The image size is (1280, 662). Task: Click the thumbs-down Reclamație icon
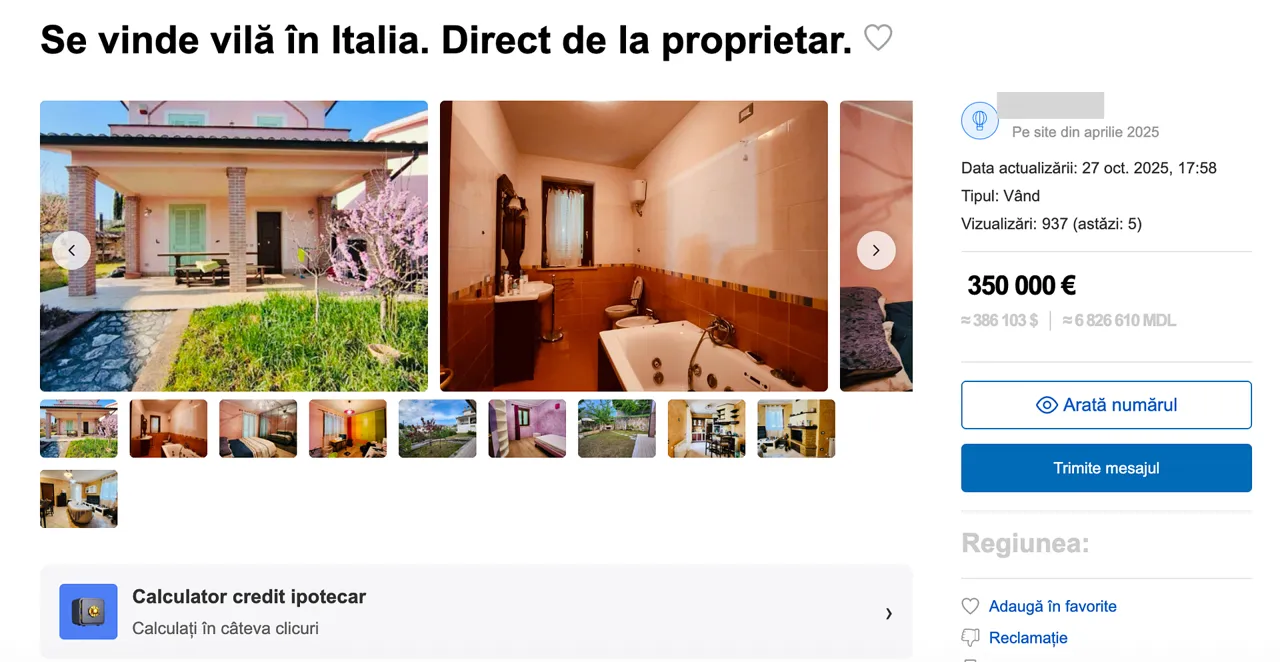point(970,638)
